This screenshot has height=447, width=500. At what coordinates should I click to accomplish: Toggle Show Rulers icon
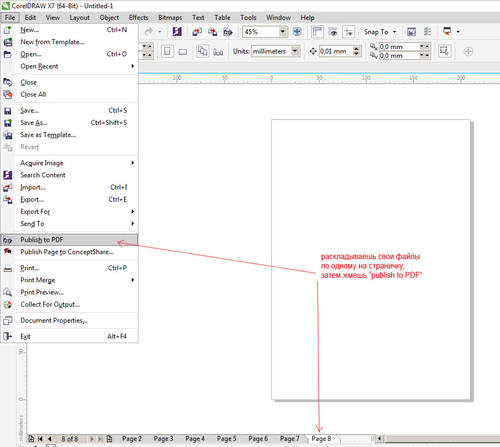pos(317,32)
